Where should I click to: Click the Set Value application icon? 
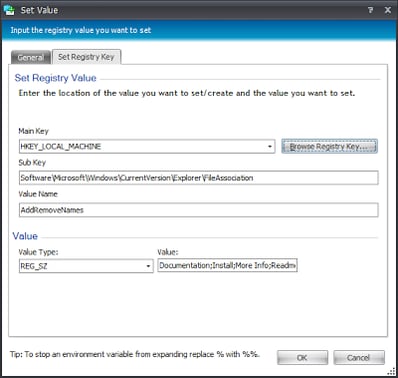click(9, 10)
